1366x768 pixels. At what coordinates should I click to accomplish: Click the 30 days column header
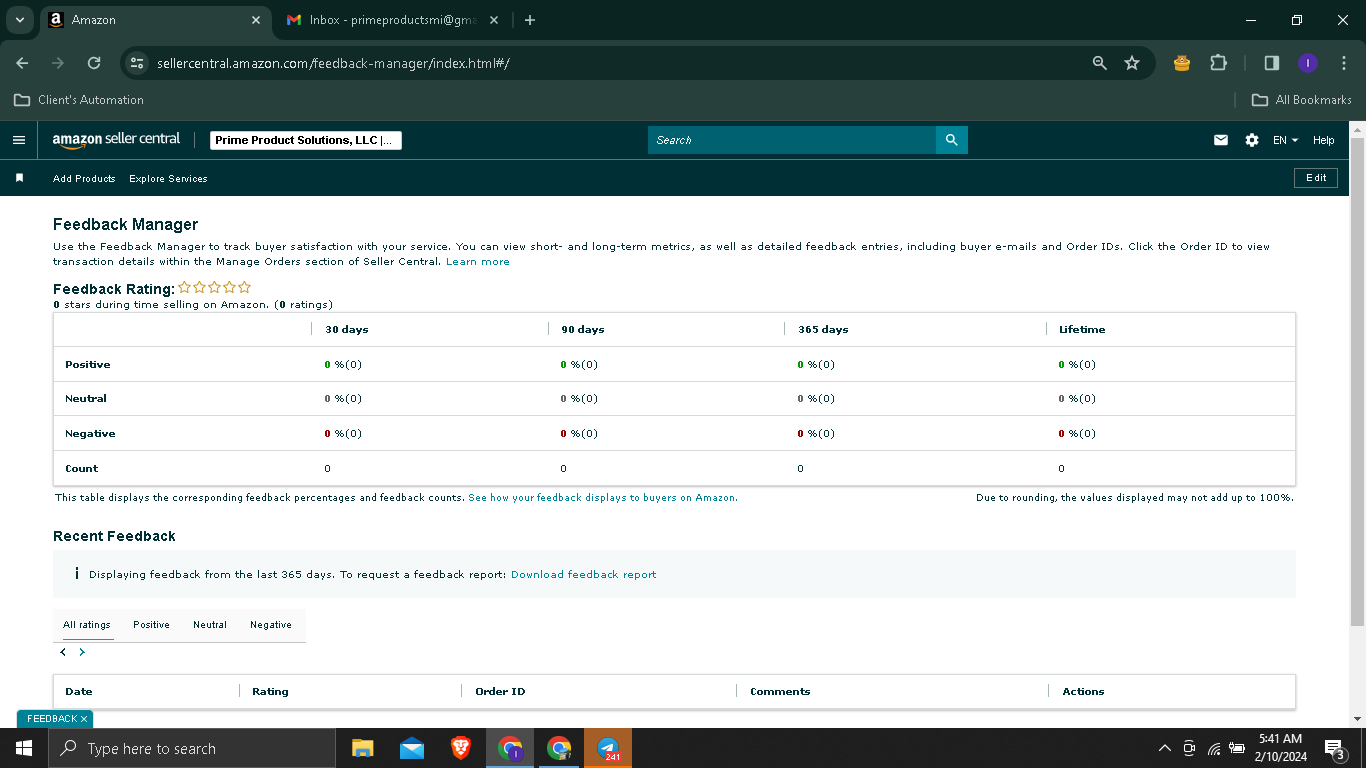coord(347,329)
